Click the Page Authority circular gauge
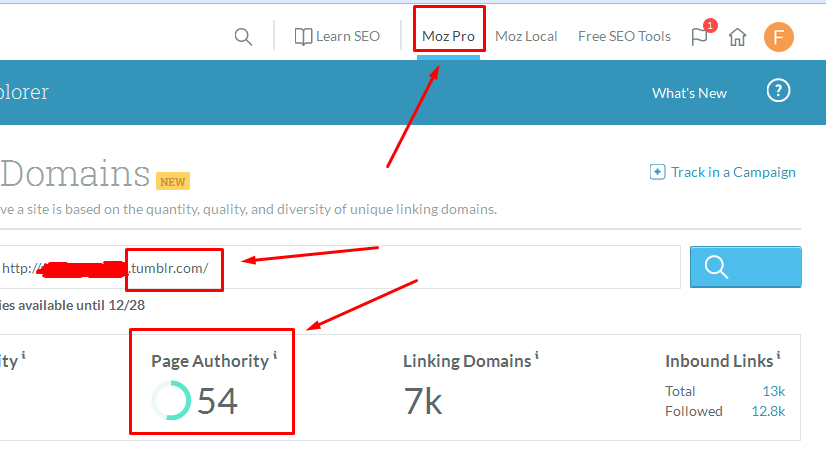This screenshot has height=449, width=826. pos(170,401)
